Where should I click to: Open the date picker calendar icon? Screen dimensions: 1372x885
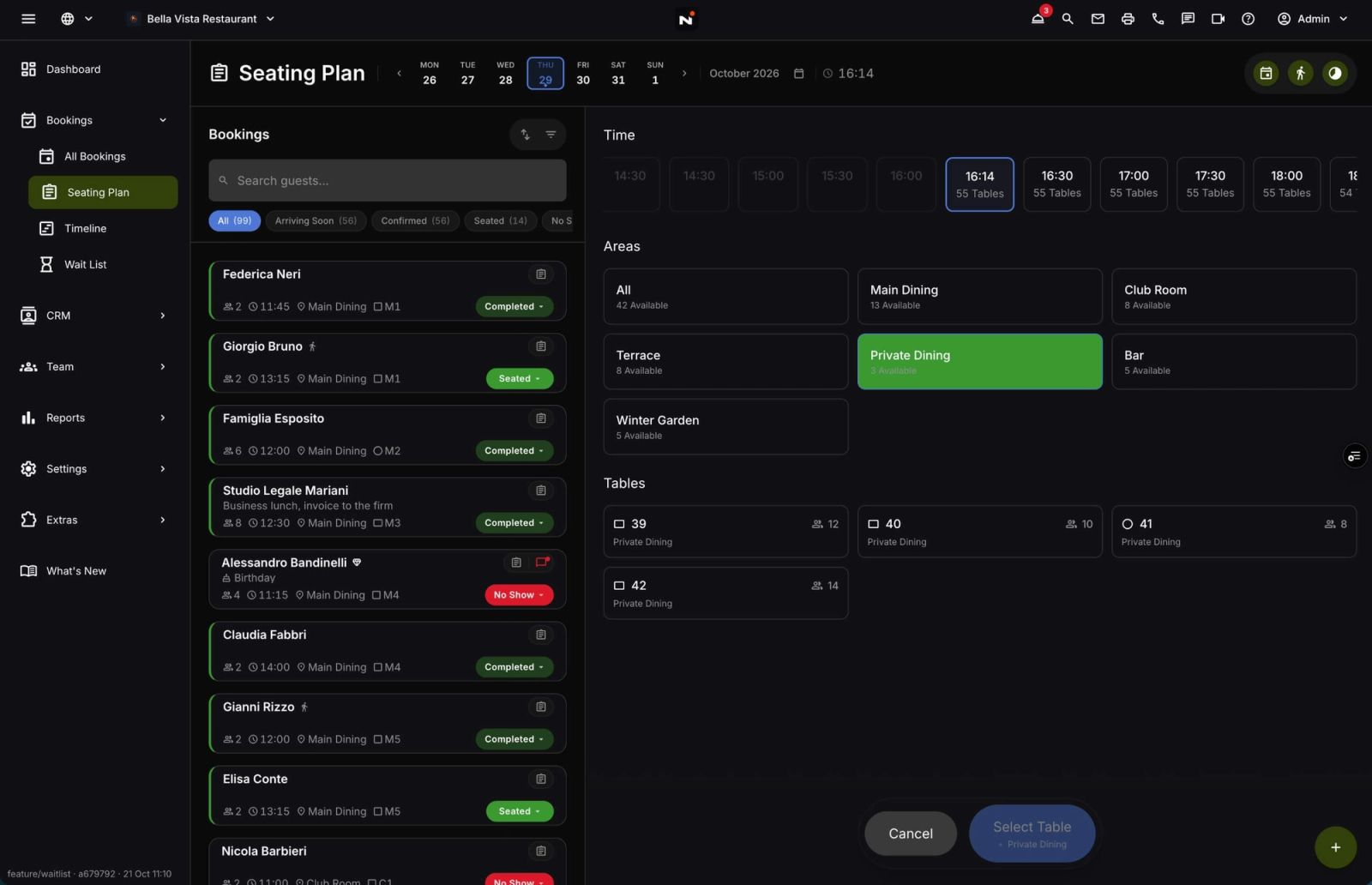(x=798, y=74)
